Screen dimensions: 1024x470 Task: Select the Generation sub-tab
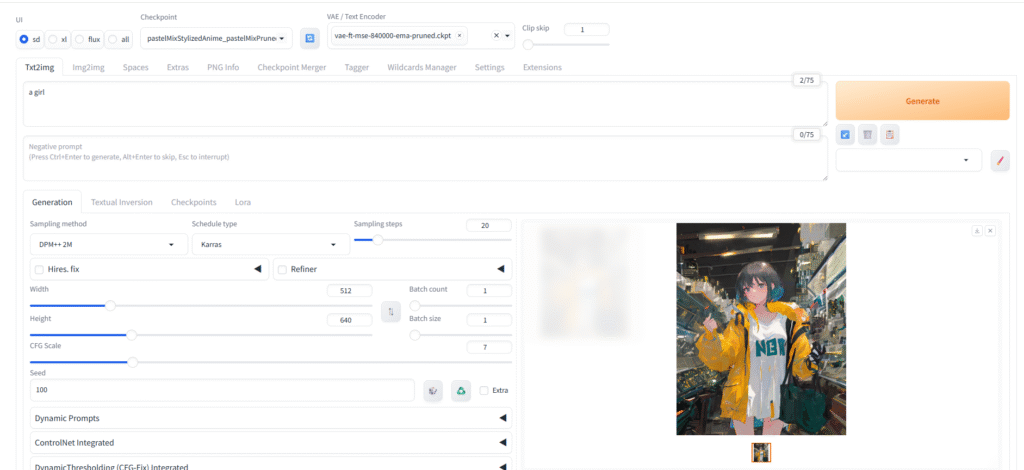pyautogui.click(x=52, y=202)
